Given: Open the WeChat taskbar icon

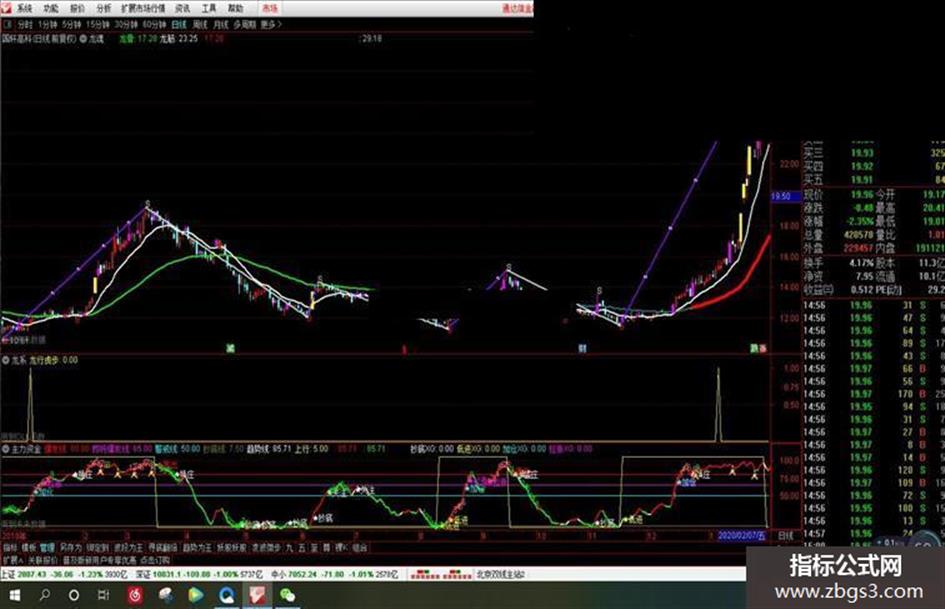Looking at the screenshot, I should click(x=287, y=595).
